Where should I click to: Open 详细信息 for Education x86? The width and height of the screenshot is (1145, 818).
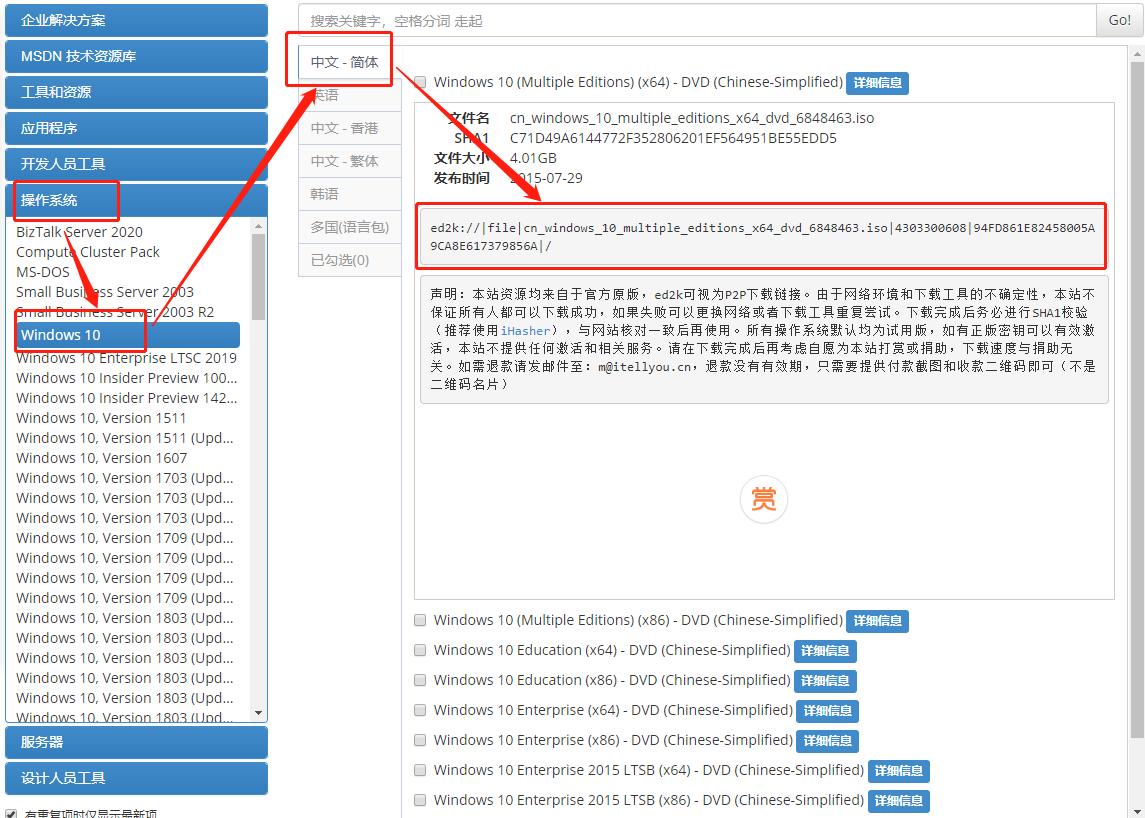825,681
